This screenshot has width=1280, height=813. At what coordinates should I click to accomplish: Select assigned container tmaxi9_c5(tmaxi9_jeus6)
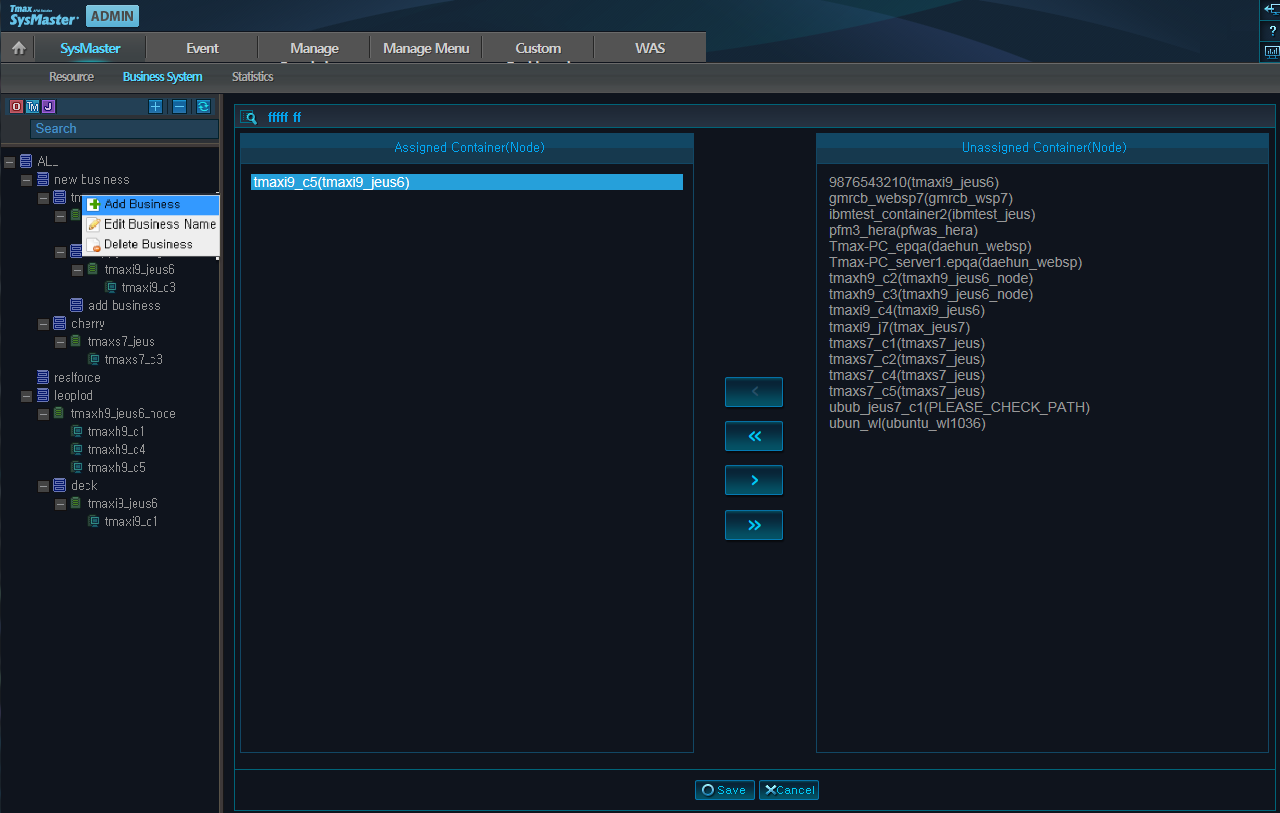(x=466, y=182)
